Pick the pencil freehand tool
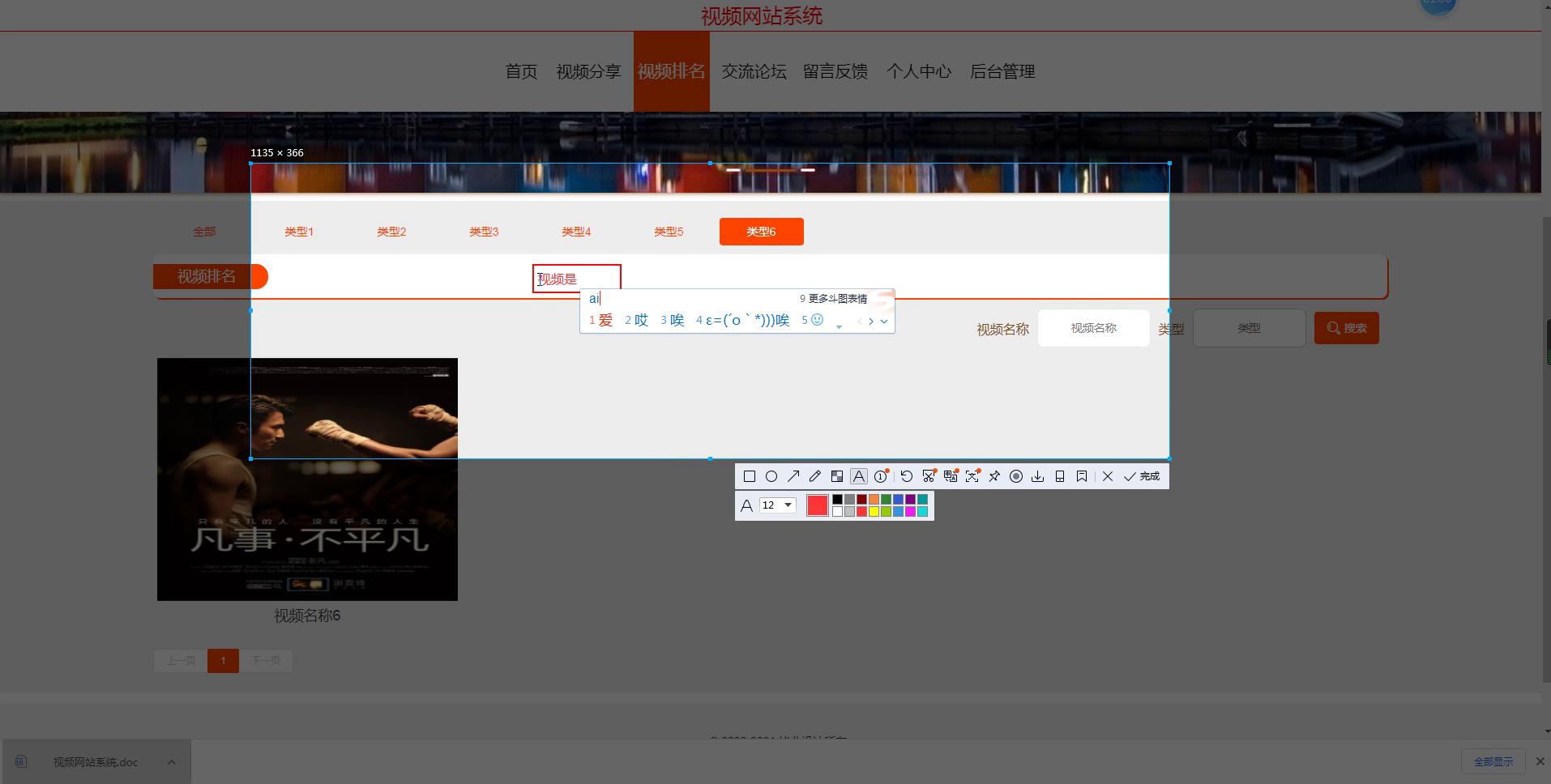This screenshot has height=784, width=1551. point(815,476)
